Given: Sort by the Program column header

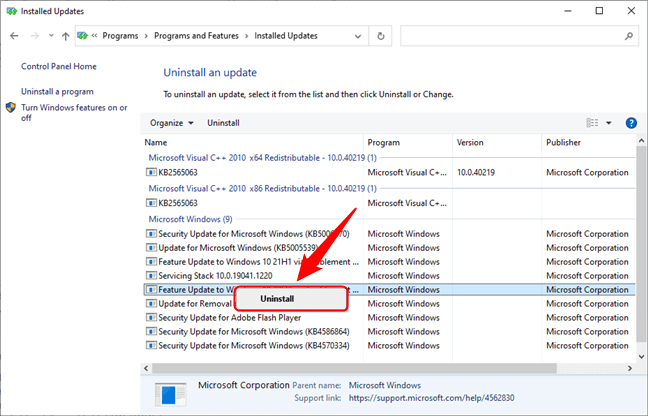Looking at the screenshot, I should [384, 143].
